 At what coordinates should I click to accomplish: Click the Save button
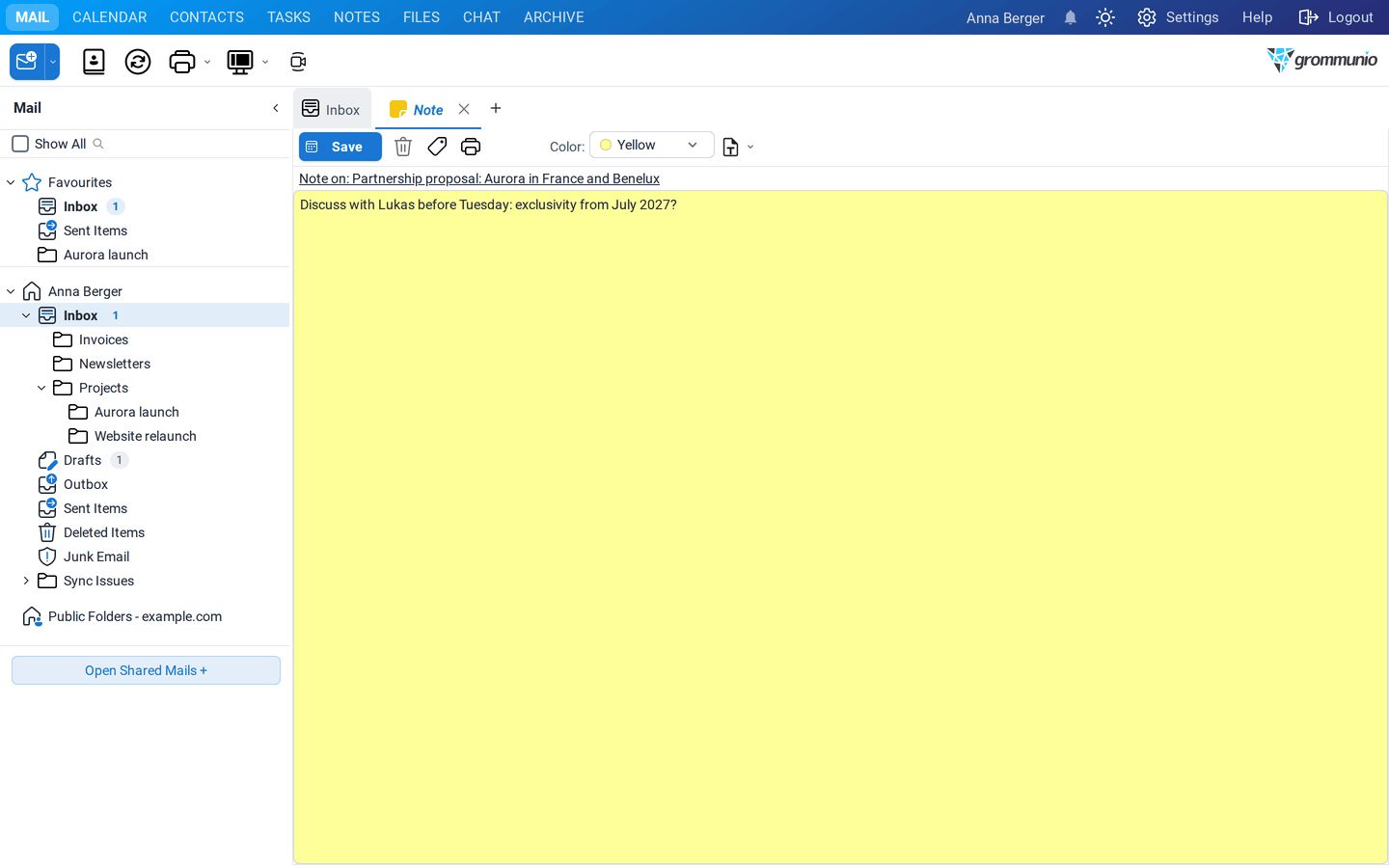[340, 147]
